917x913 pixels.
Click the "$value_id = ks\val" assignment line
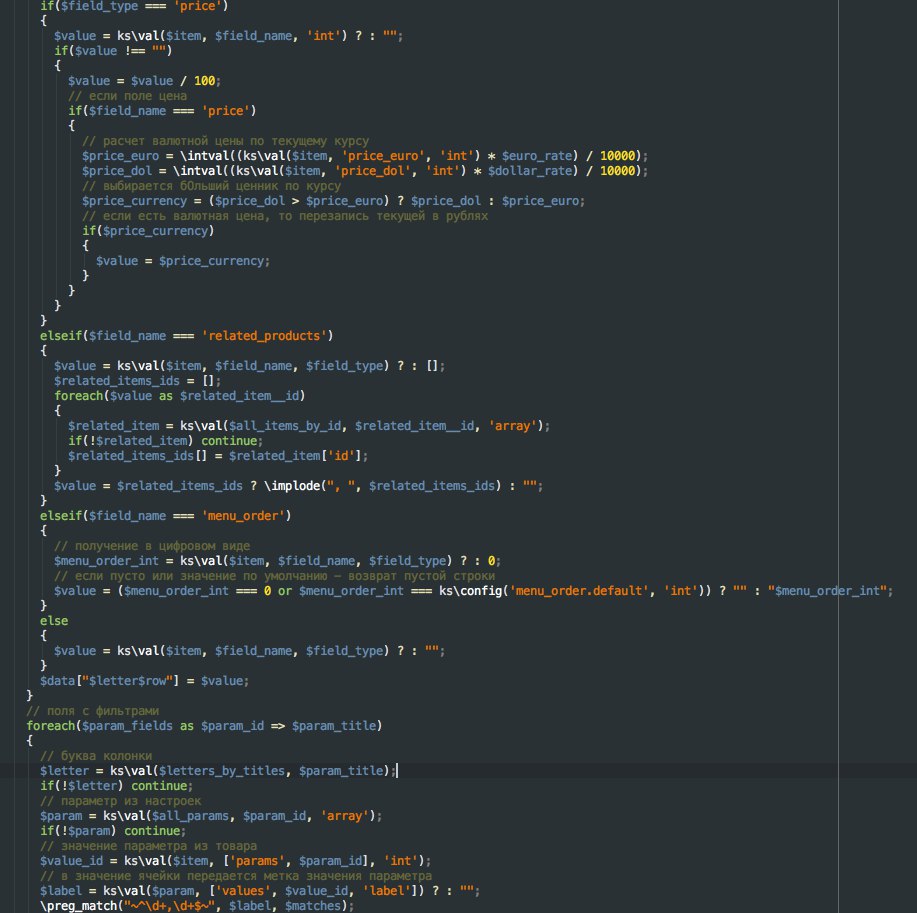click(236, 861)
